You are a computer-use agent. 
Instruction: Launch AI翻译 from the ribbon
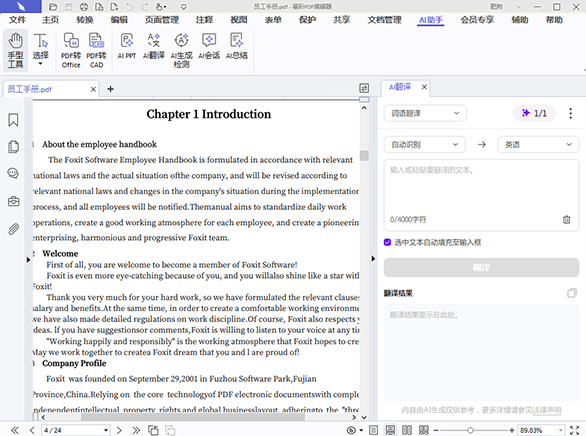pyautogui.click(x=154, y=47)
